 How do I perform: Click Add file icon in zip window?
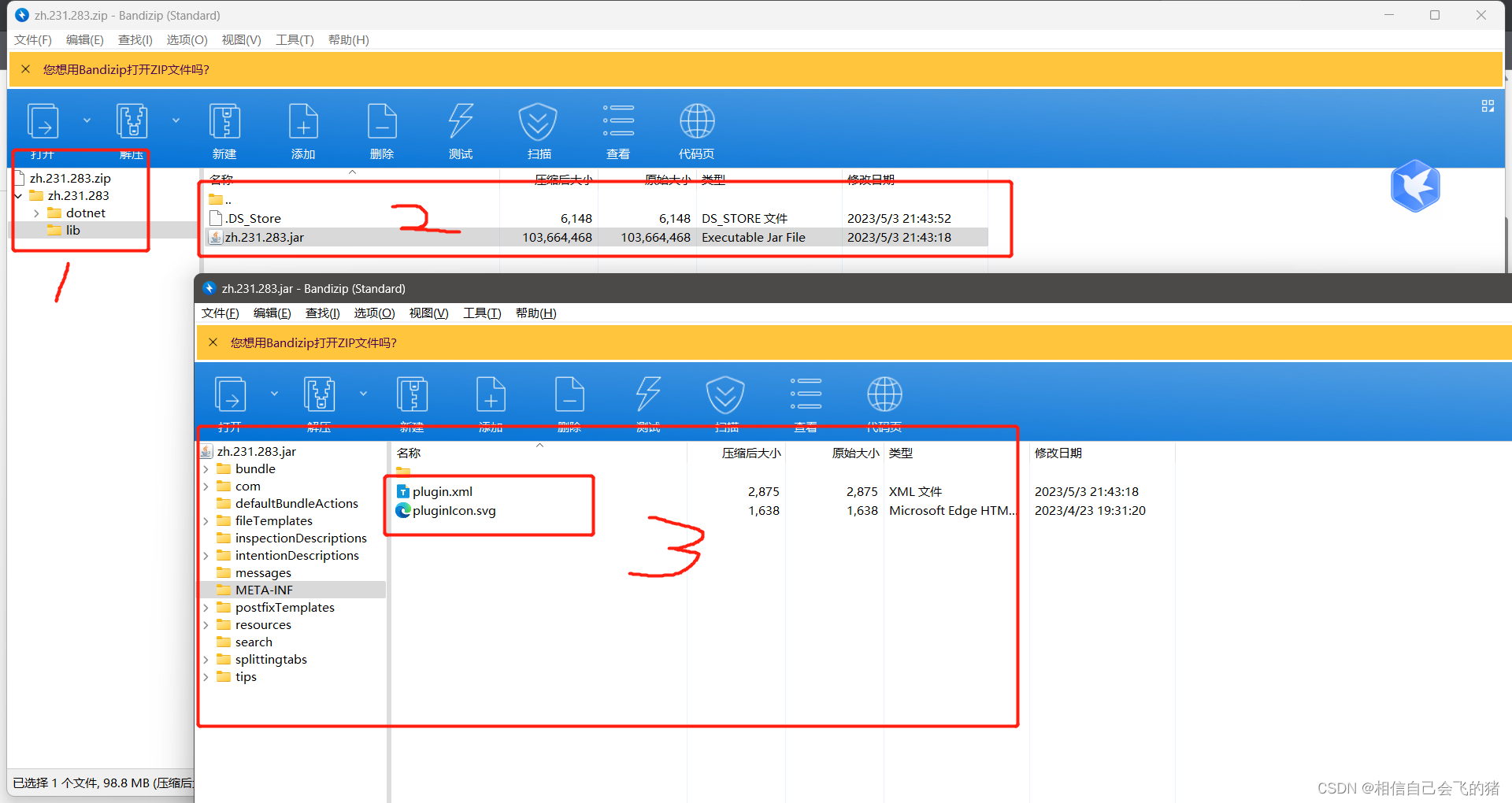pos(303,122)
